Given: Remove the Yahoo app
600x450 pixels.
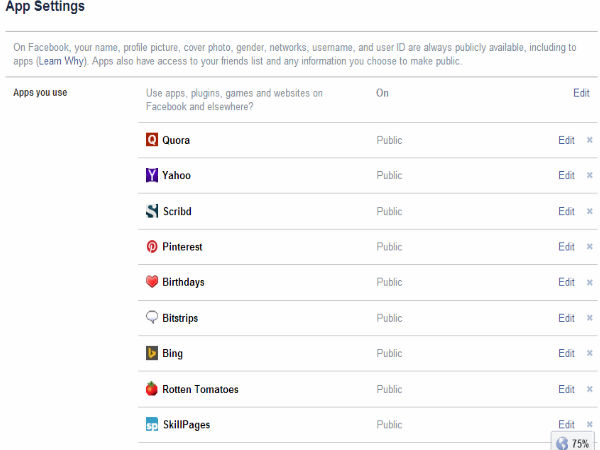Looking at the screenshot, I should [x=590, y=176].
